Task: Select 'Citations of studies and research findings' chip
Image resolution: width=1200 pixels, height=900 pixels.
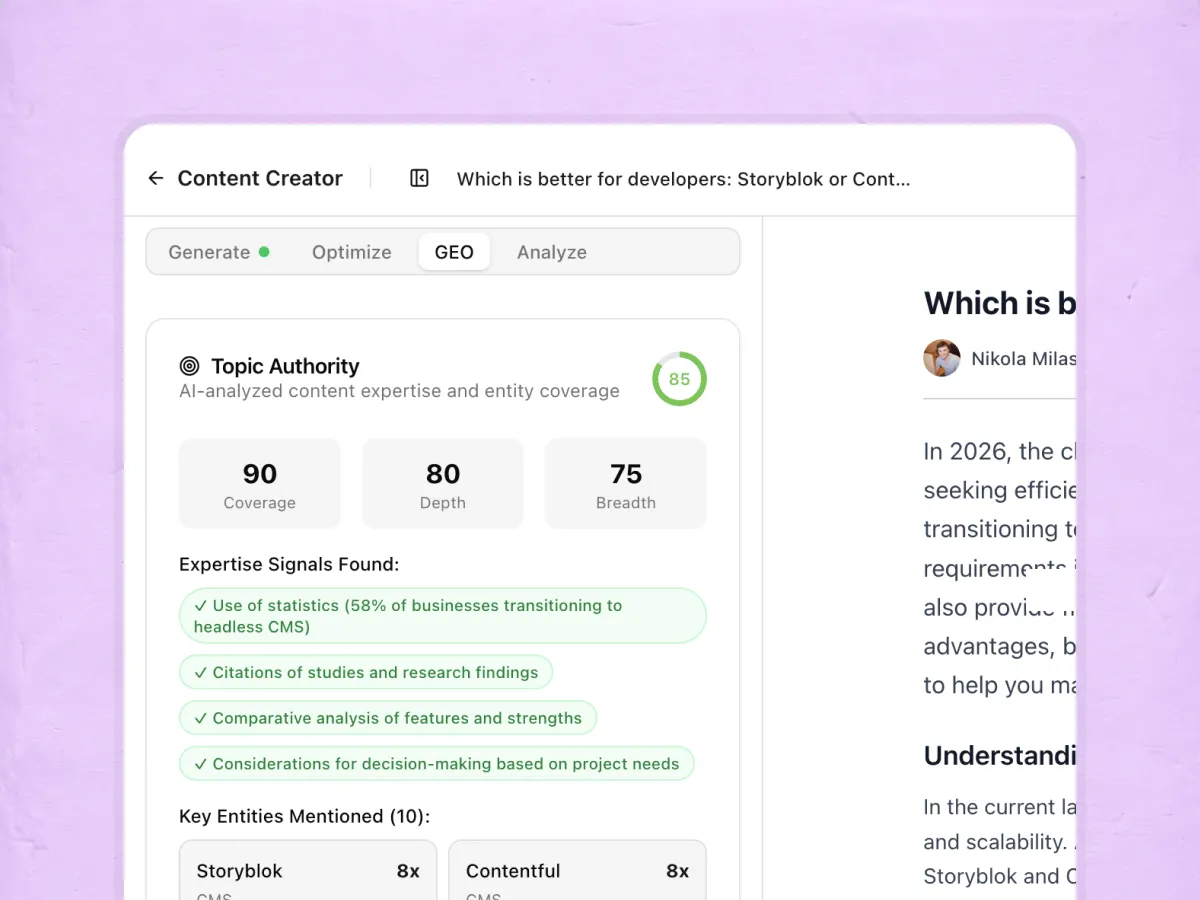Action: coord(366,673)
